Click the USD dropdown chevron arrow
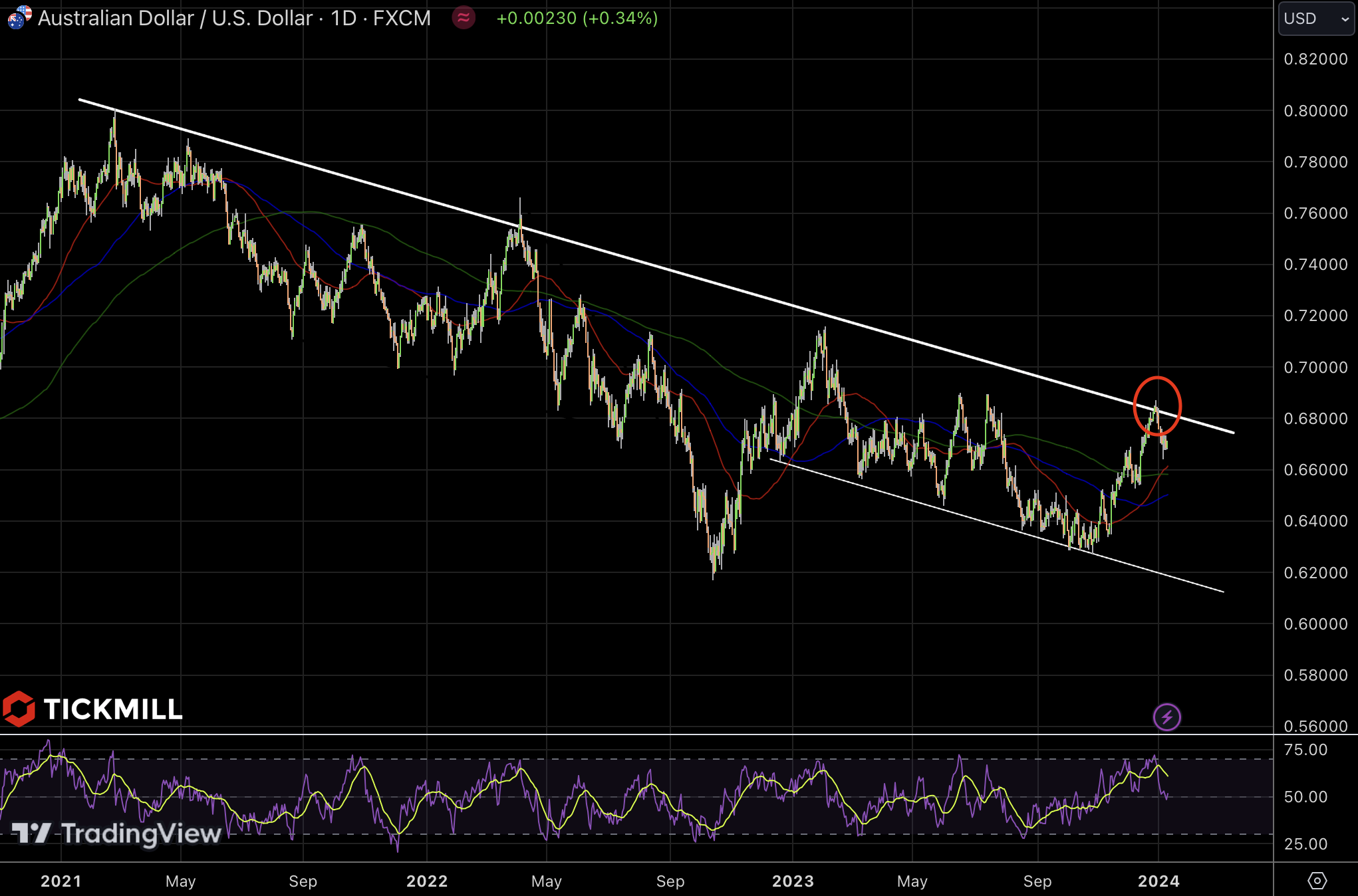 pos(1345,19)
